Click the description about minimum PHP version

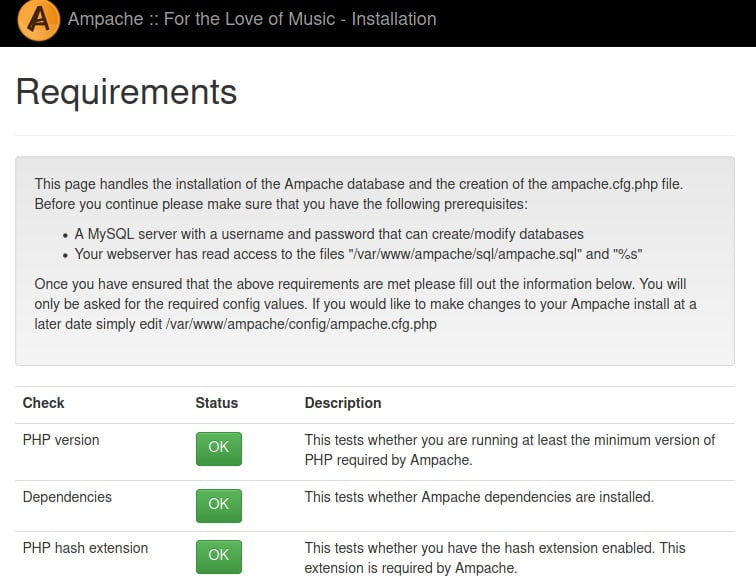click(x=510, y=450)
